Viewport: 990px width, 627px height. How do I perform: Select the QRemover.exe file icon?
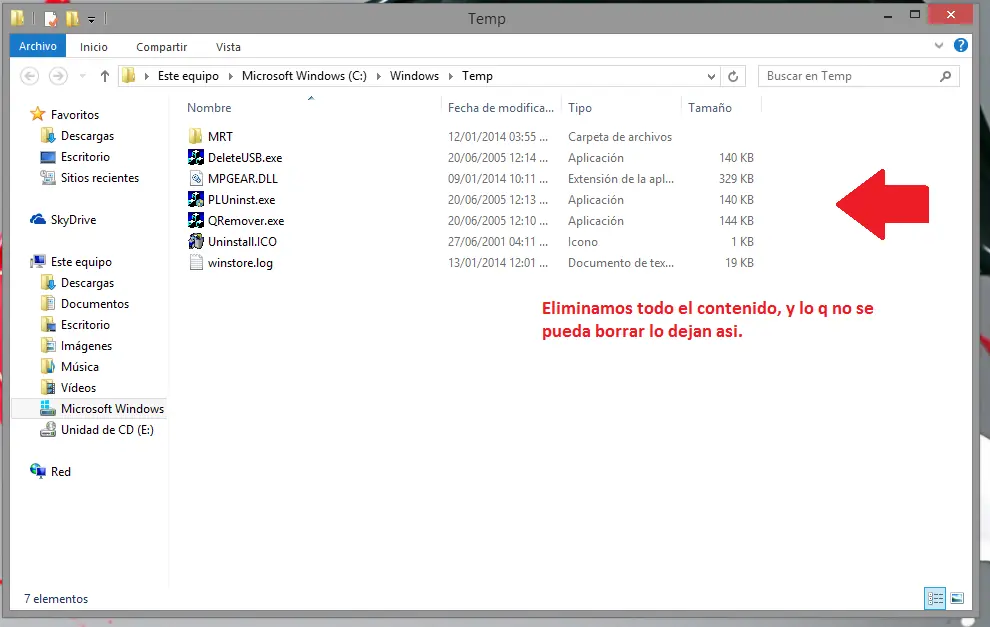coord(196,220)
